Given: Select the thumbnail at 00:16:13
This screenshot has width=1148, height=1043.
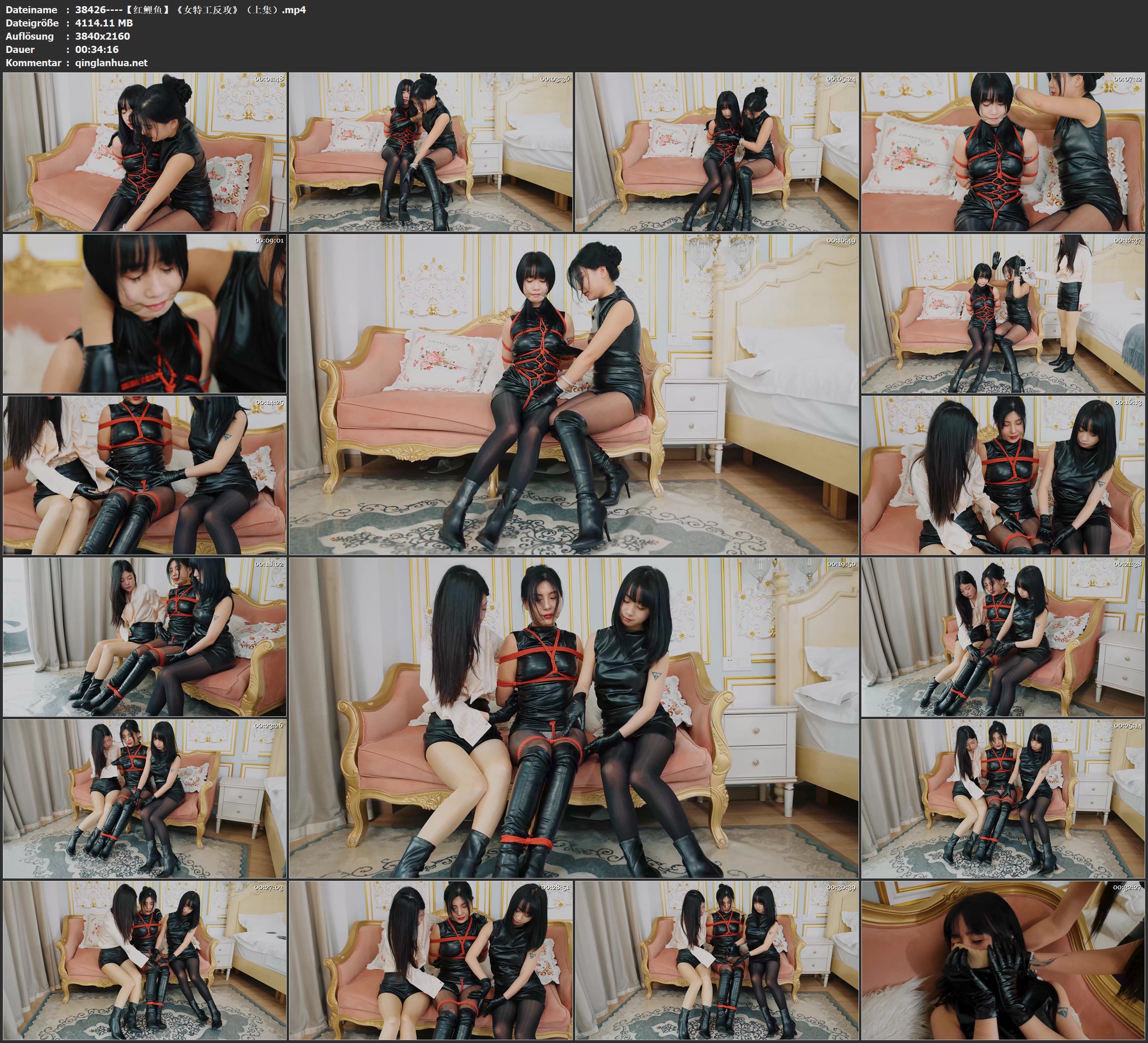Looking at the screenshot, I should point(1003,475).
